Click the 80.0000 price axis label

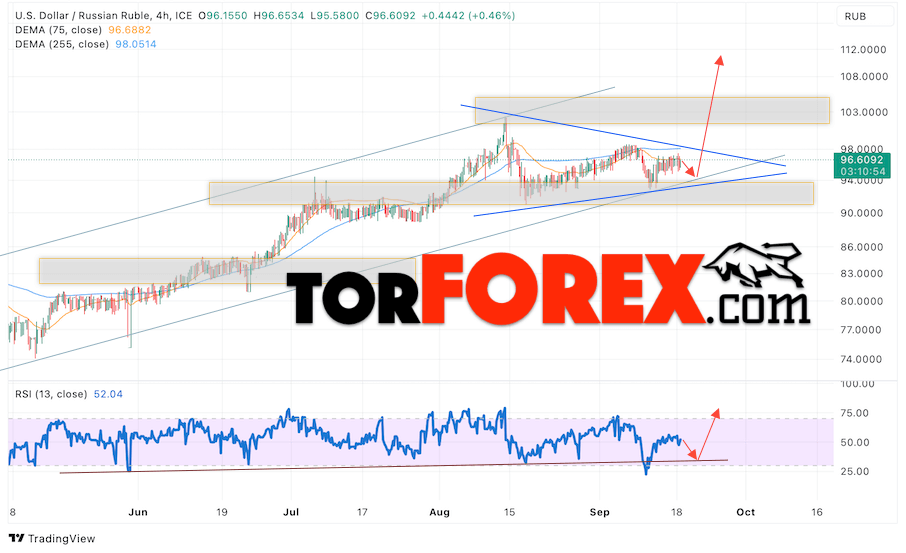tap(862, 301)
